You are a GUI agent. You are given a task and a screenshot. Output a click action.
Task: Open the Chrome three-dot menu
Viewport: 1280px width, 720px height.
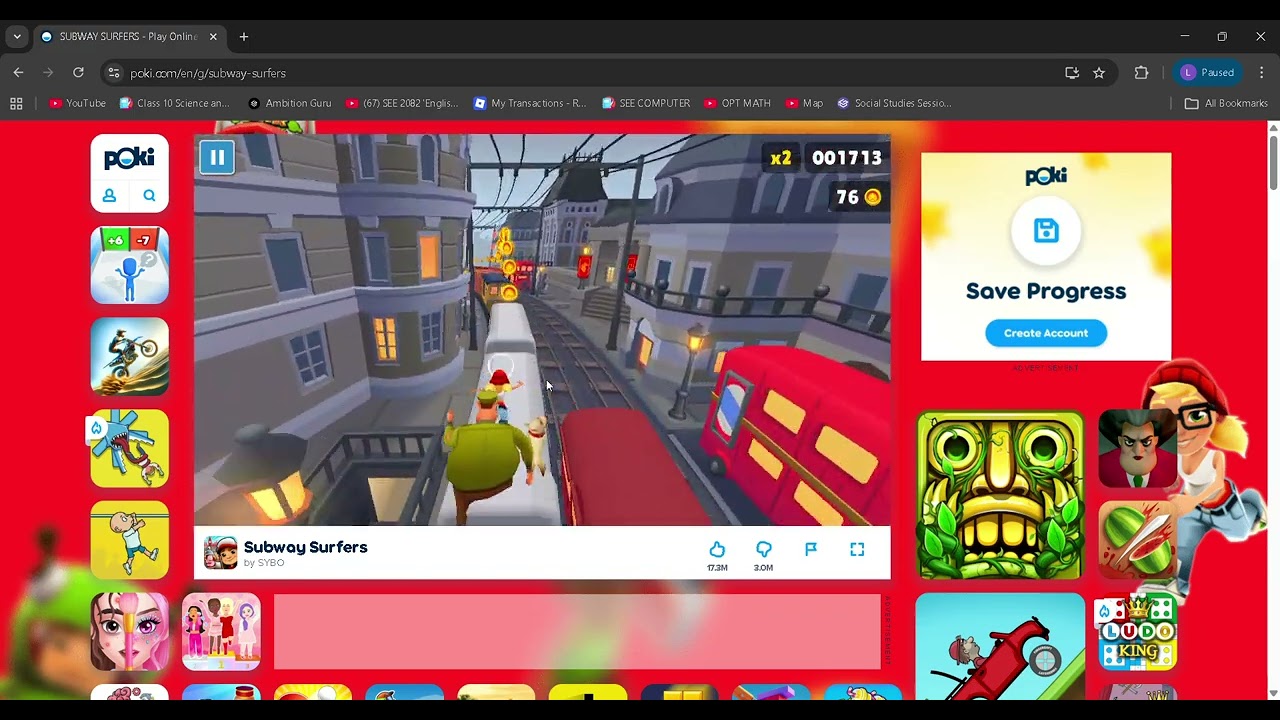coord(1262,73)
